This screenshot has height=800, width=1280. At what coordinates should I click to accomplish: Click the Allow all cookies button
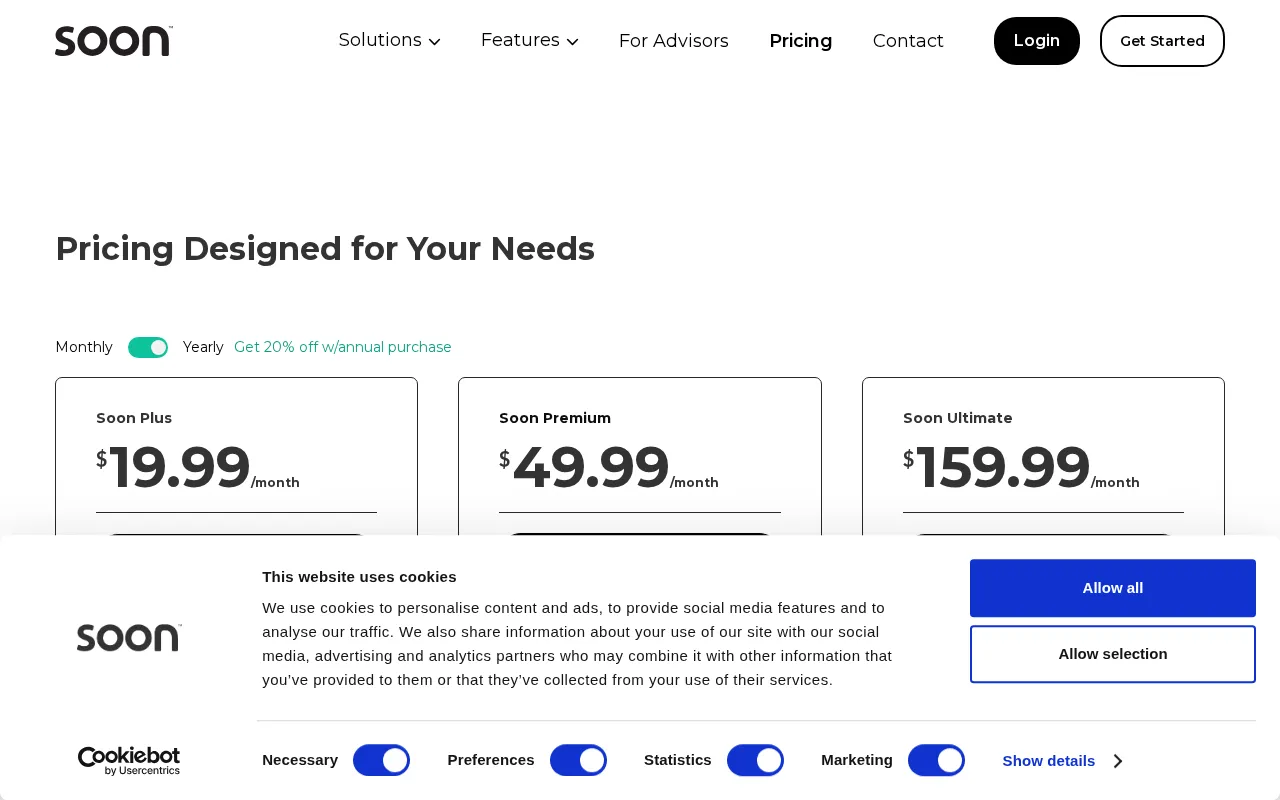pyautogui.click(x=1113, y=588)
